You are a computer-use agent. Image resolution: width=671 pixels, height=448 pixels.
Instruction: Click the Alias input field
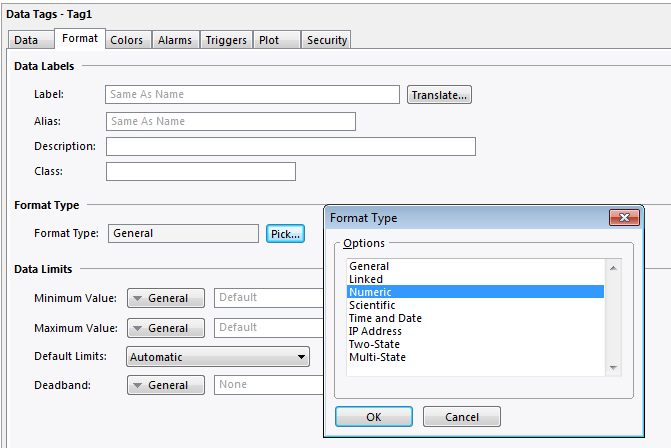click(x=231, y=122)
